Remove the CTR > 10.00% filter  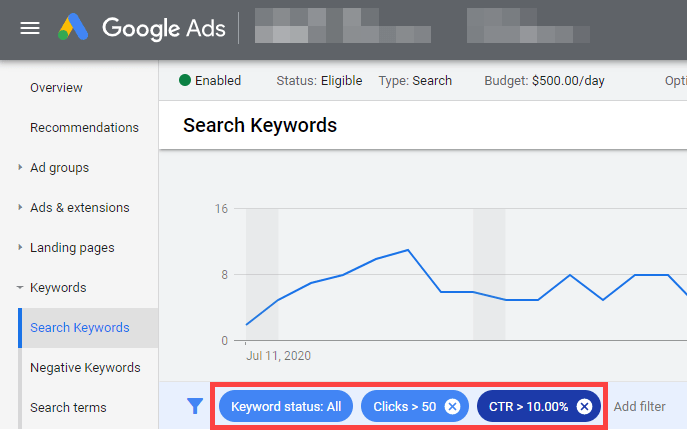pyautogui.click(x=584, y=407)
